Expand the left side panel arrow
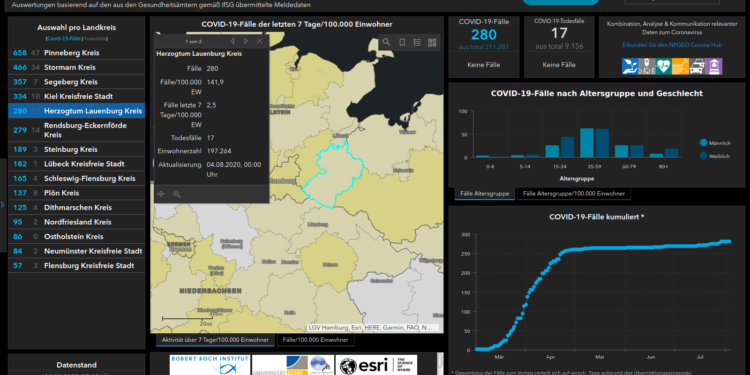The image size is (750, 375). (3, 205)
